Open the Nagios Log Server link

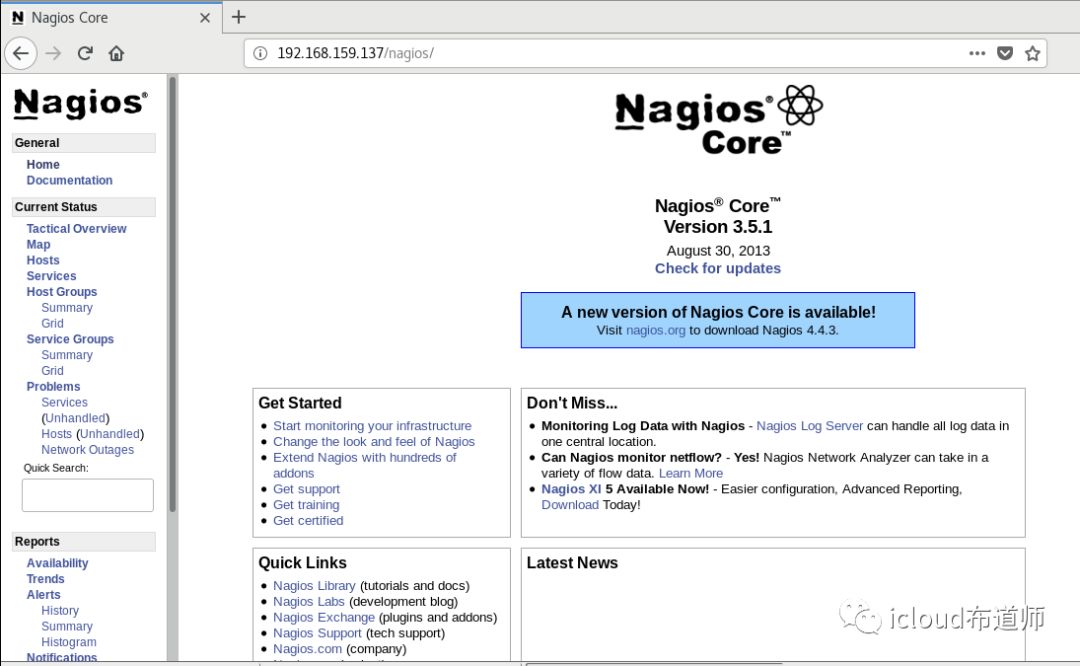[809, 426]
